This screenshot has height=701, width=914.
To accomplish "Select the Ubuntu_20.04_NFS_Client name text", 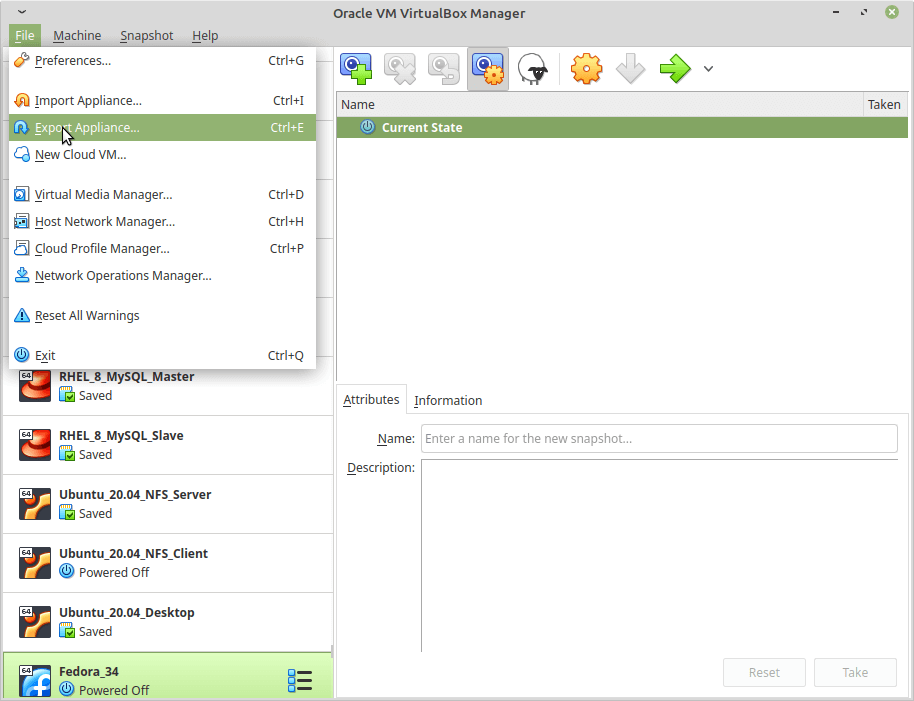I will pyautogui.click(x=133, y=553).
